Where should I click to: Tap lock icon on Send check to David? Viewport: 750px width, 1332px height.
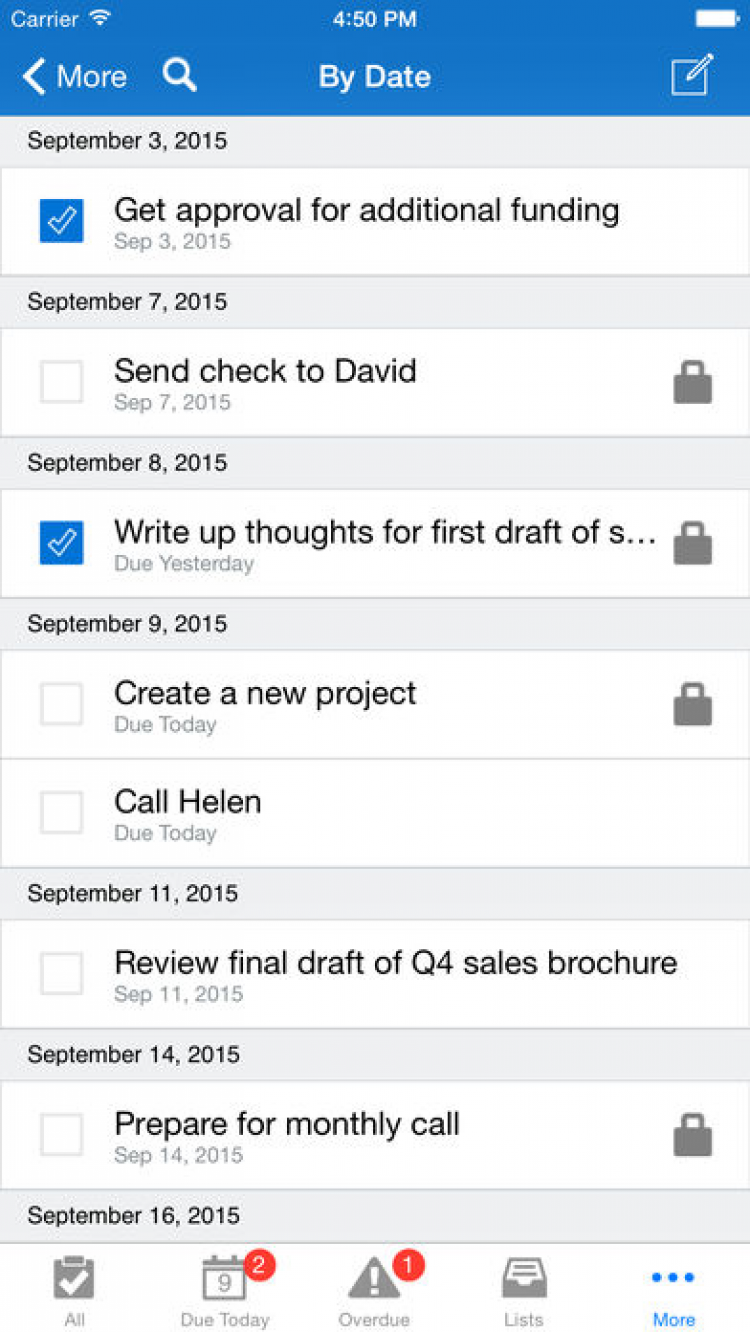(x=692, y=383)
